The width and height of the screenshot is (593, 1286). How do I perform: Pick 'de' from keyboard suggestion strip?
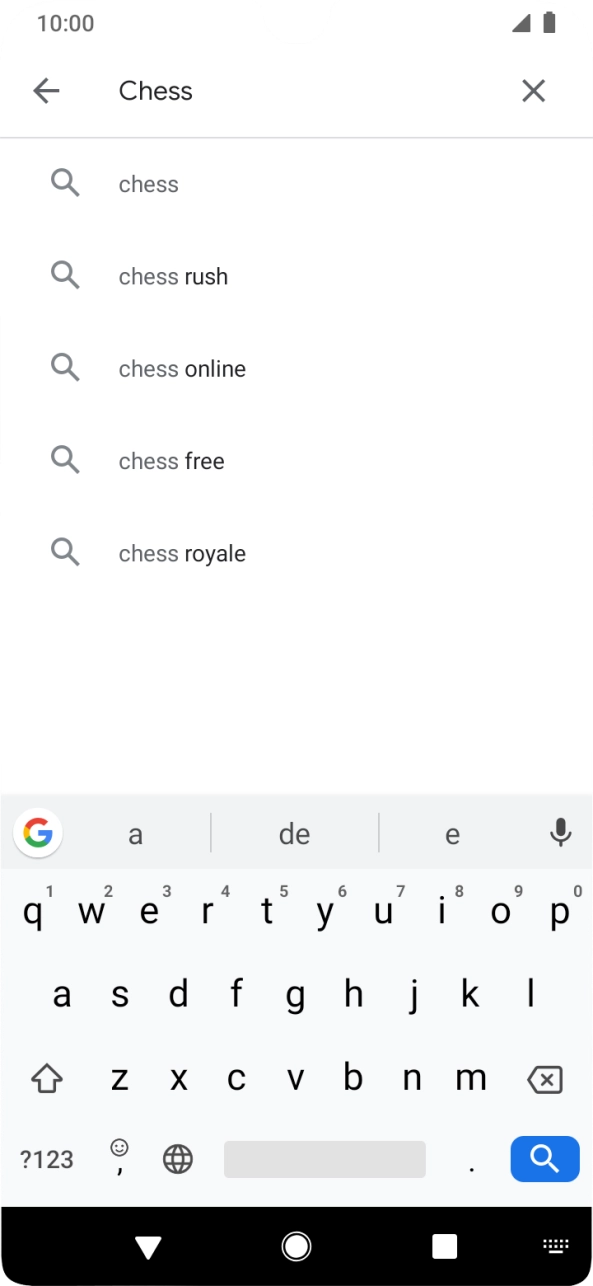click(295, 832)
